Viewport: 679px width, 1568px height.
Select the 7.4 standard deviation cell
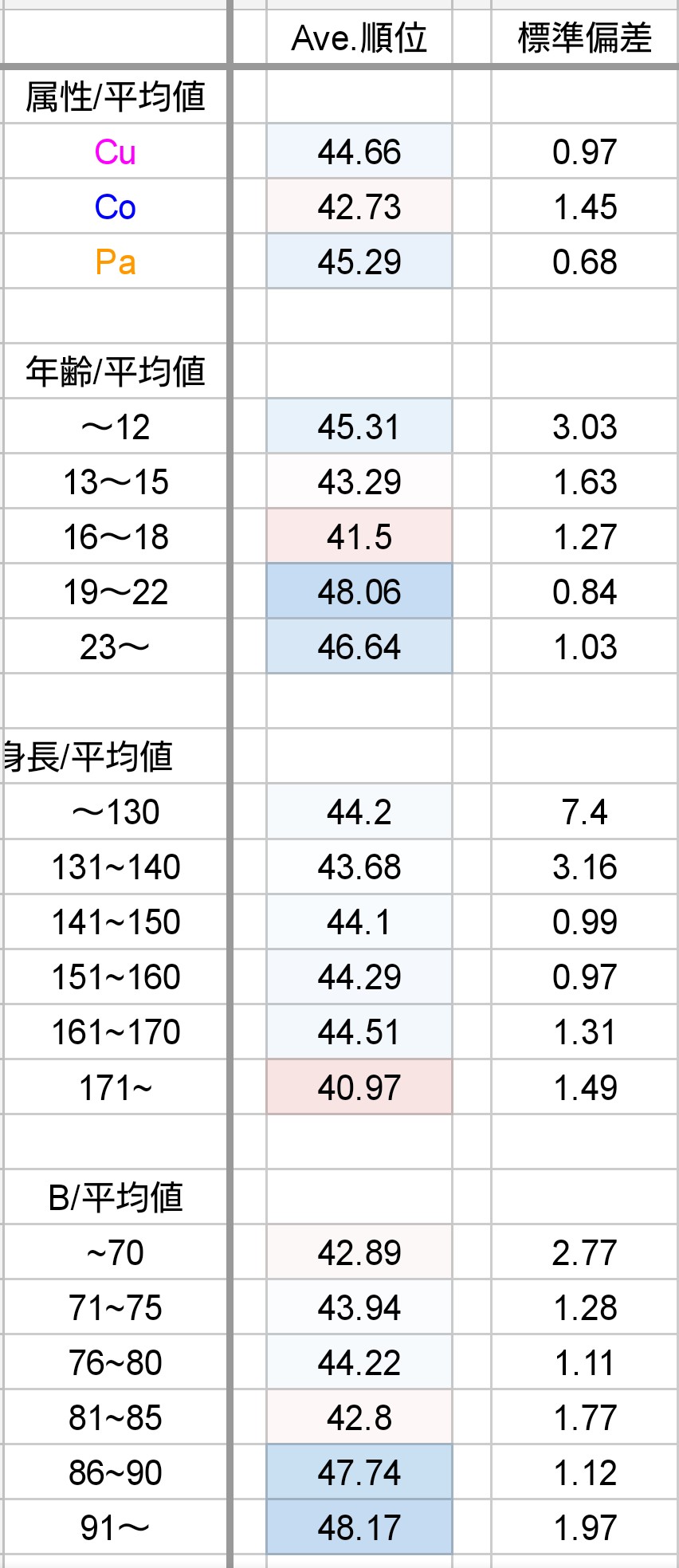(584, 812)
